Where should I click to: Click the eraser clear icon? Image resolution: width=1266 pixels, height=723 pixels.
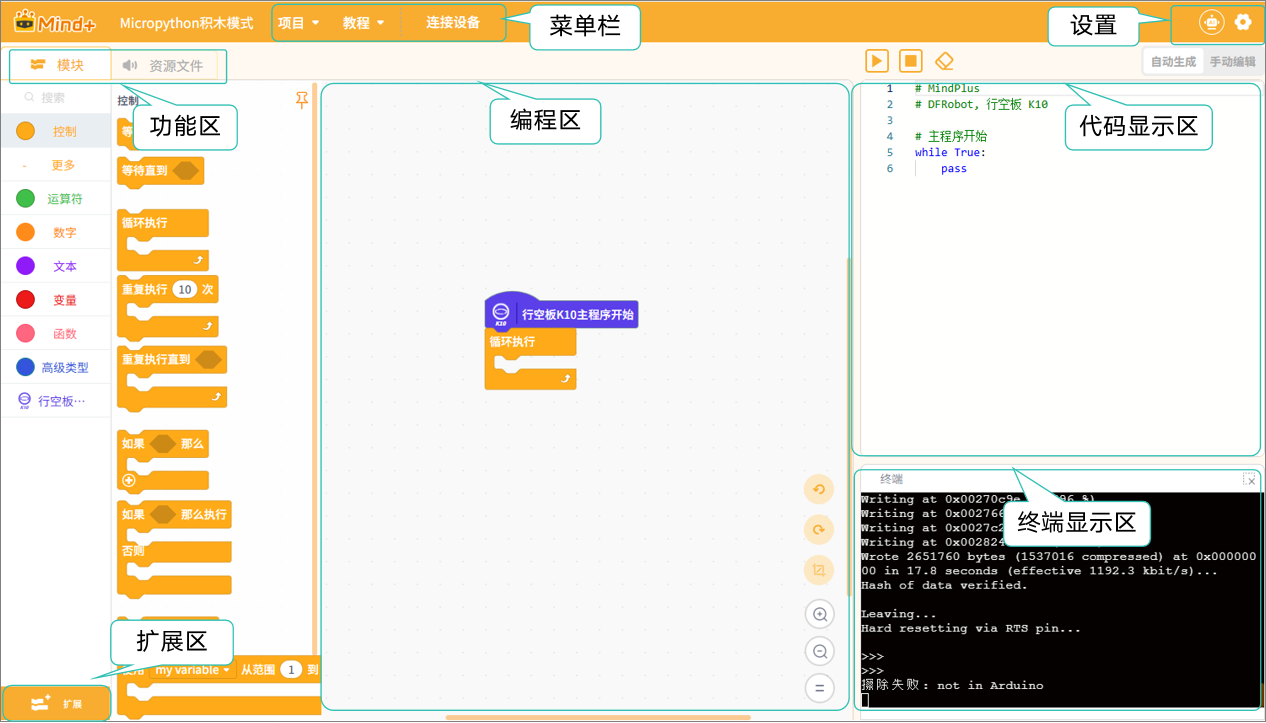click(x=943, y=61)
